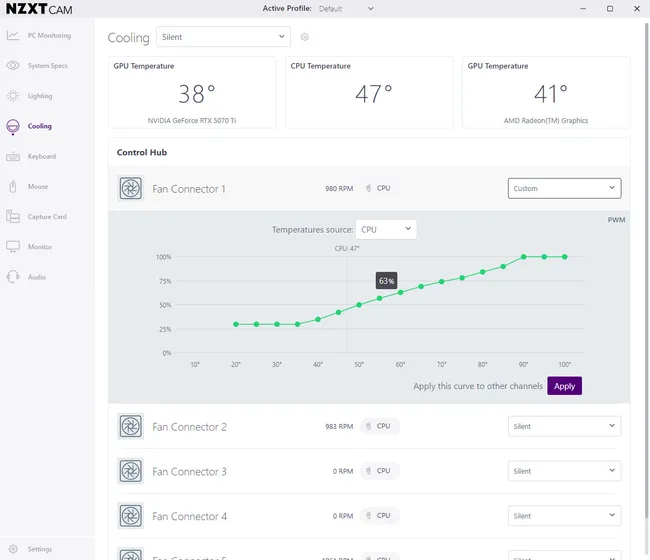
Task: Select the Capture Card section
Action: point(46,216)
